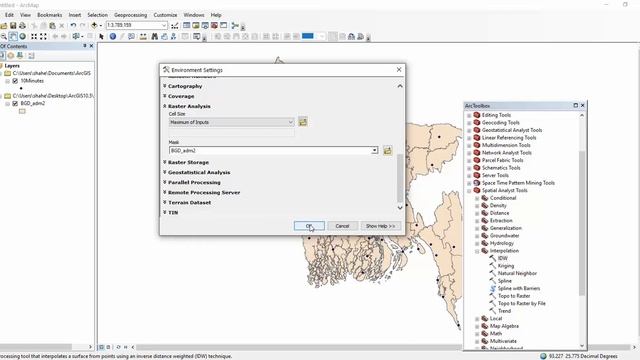Open the map scale dropdown
The height and width of the screenshot is (360, 640).
164,25
